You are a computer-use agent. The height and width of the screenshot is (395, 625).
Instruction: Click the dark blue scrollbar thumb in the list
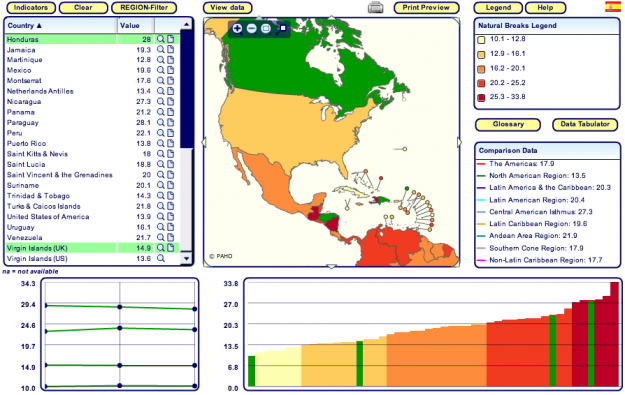[x=186, y=89]
